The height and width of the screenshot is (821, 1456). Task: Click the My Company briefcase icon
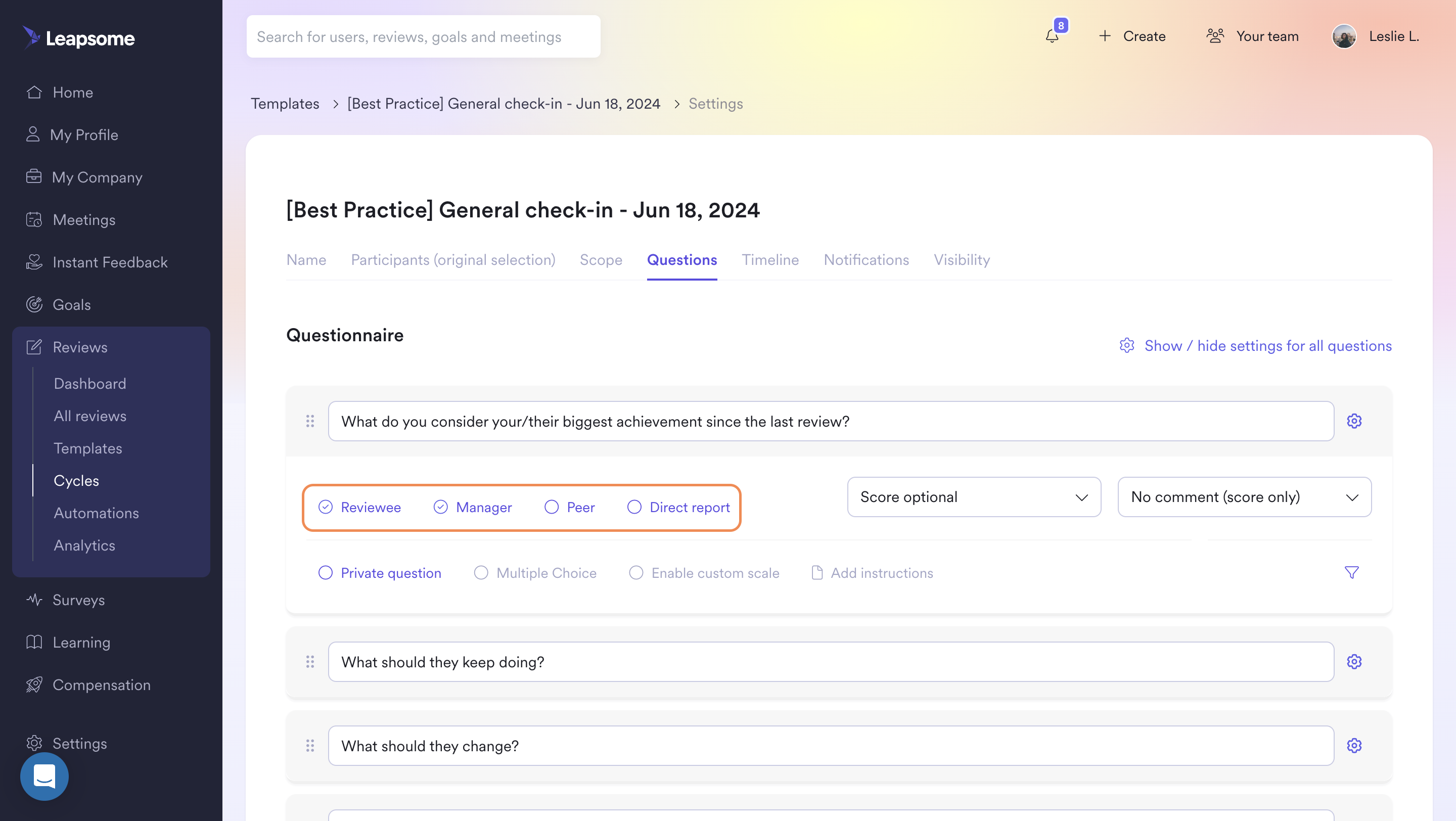pyautogui.click(x=34, y=177)
